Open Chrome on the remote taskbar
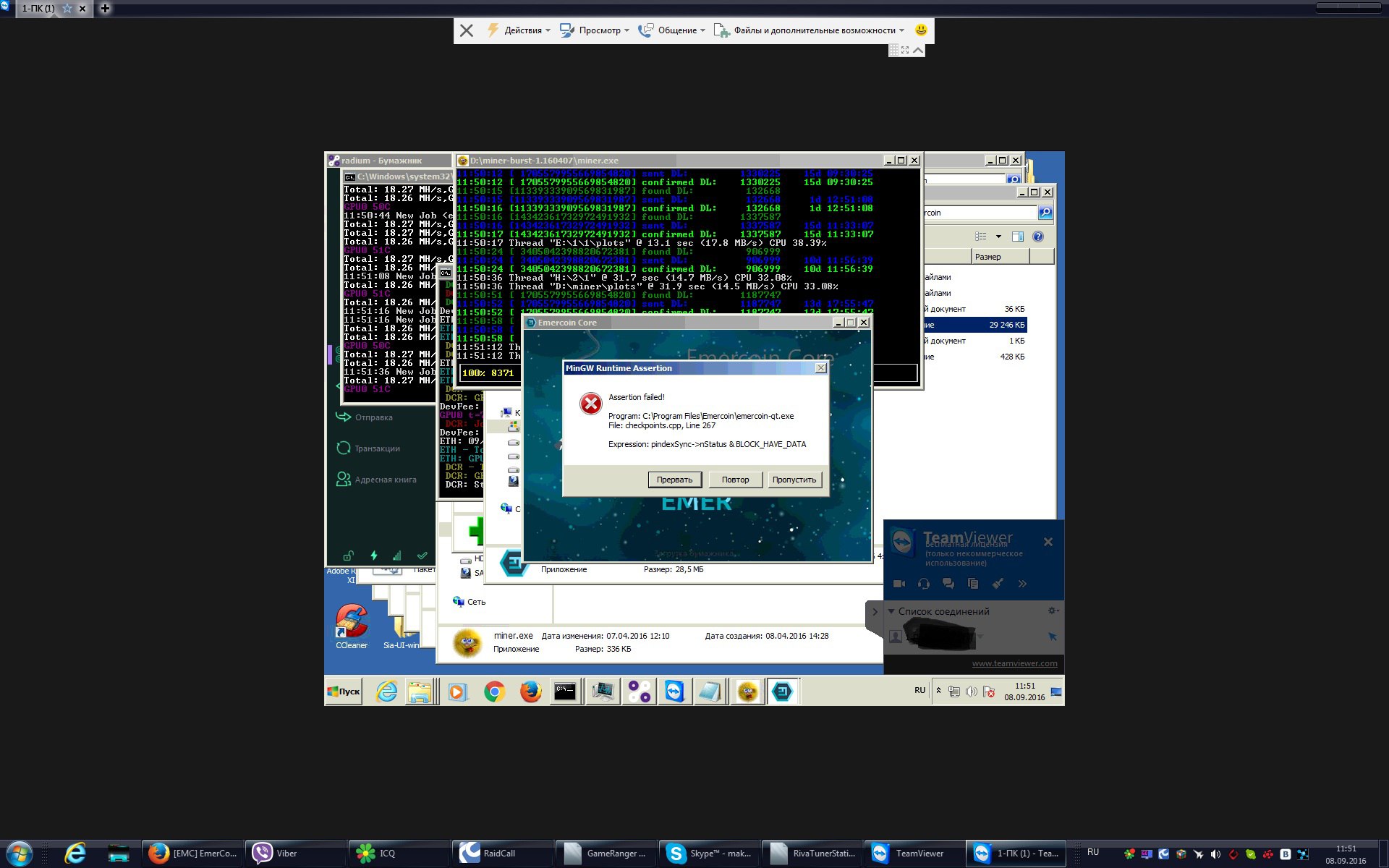This screenshot has width=1389, height=868. click(x=494, y=692)
